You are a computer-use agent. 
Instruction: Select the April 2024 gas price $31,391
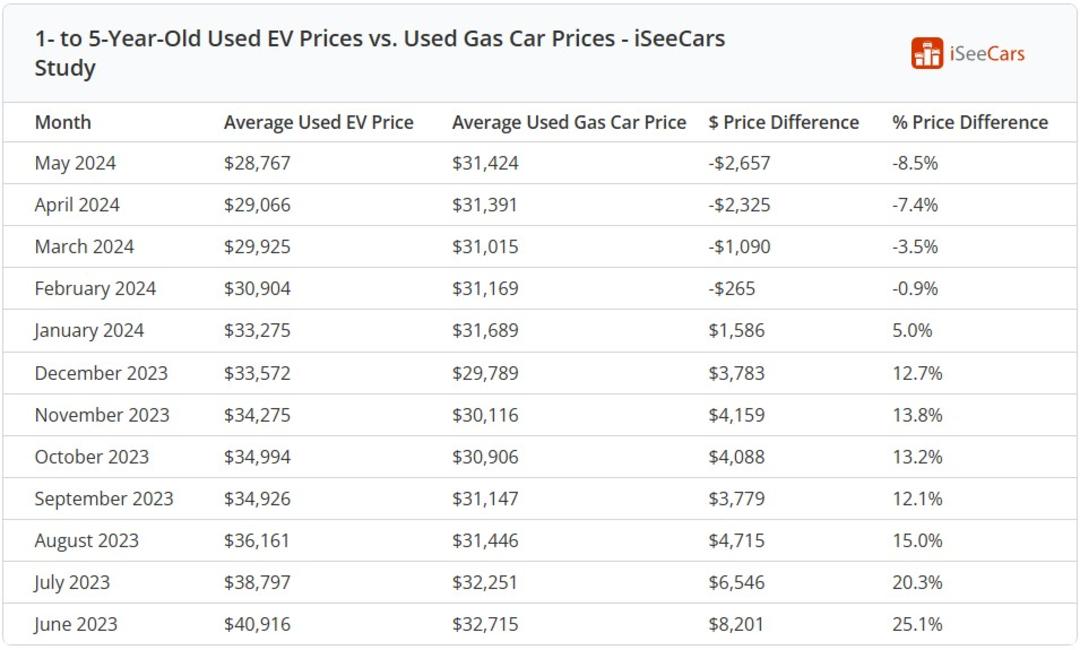pos(484,205)
